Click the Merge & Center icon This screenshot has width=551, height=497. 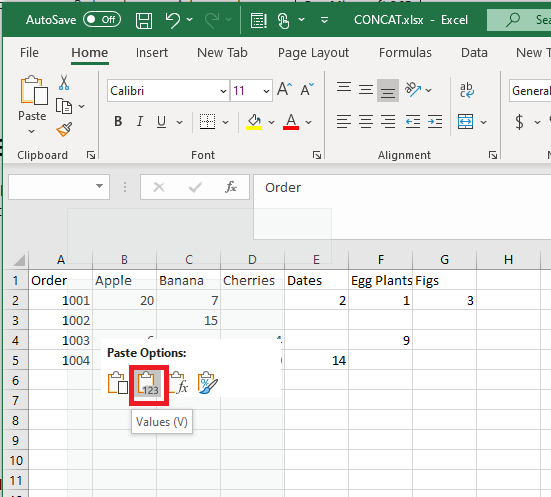(x=466, y=122)
